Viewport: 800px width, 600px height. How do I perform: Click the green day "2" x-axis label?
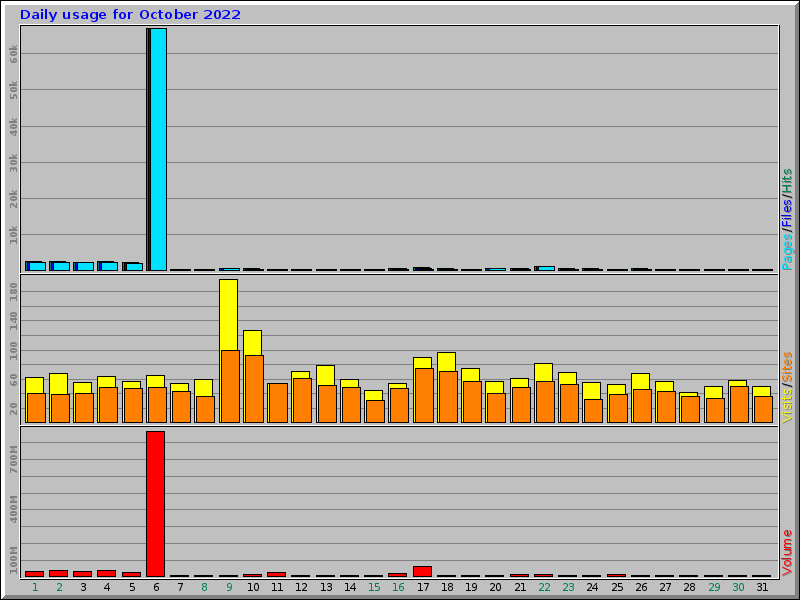[x=60, y=587]
